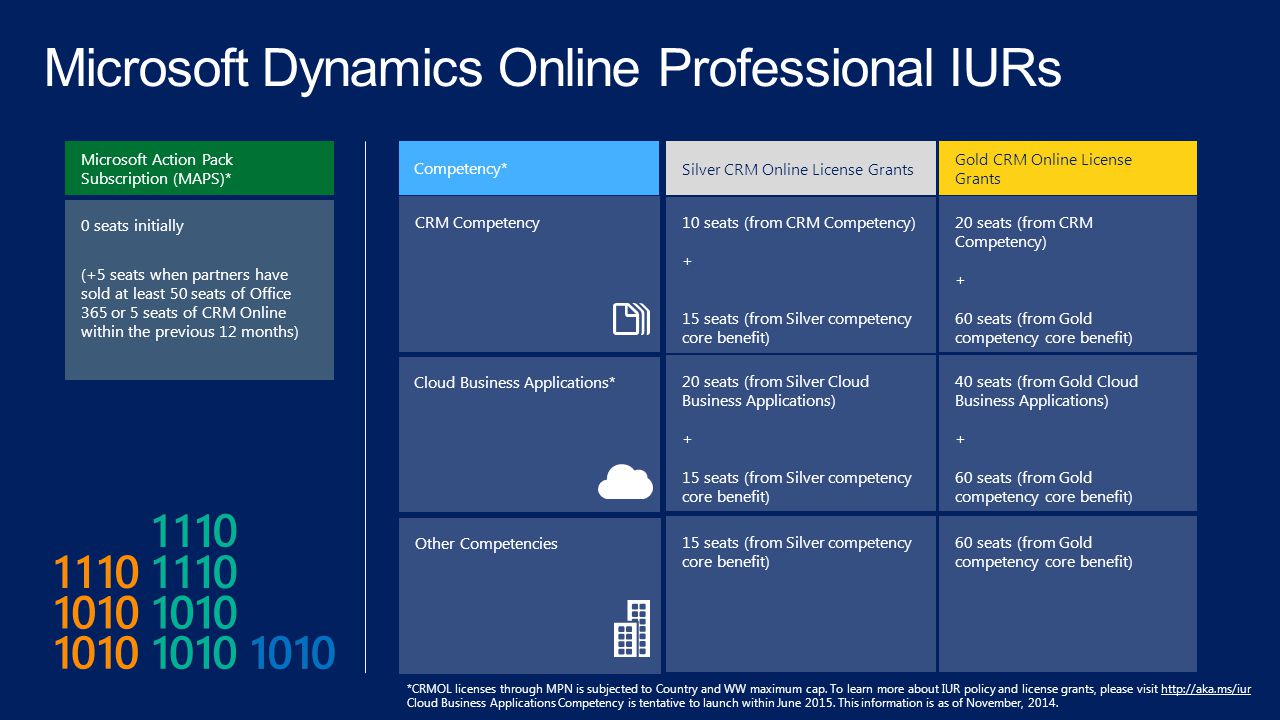This screenshot has width=1280, height=720.
Task: Click '15 seats' text in Other Competencies Silver cell
Action: click(x=796, y=552)
